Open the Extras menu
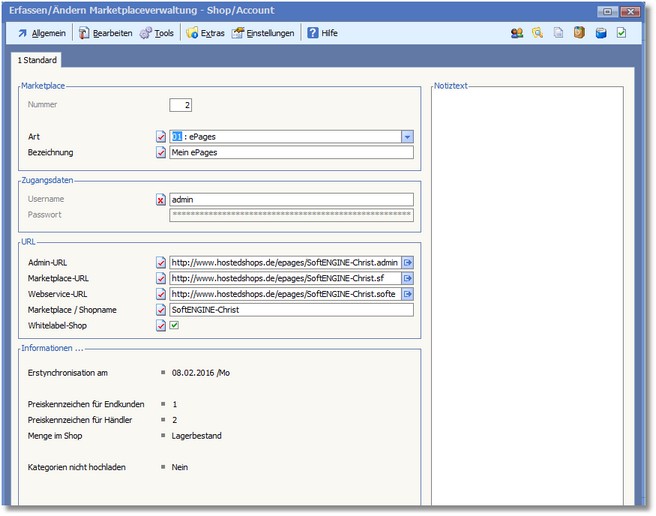Viewport: 656px width, 516px height. click(205, 33)
